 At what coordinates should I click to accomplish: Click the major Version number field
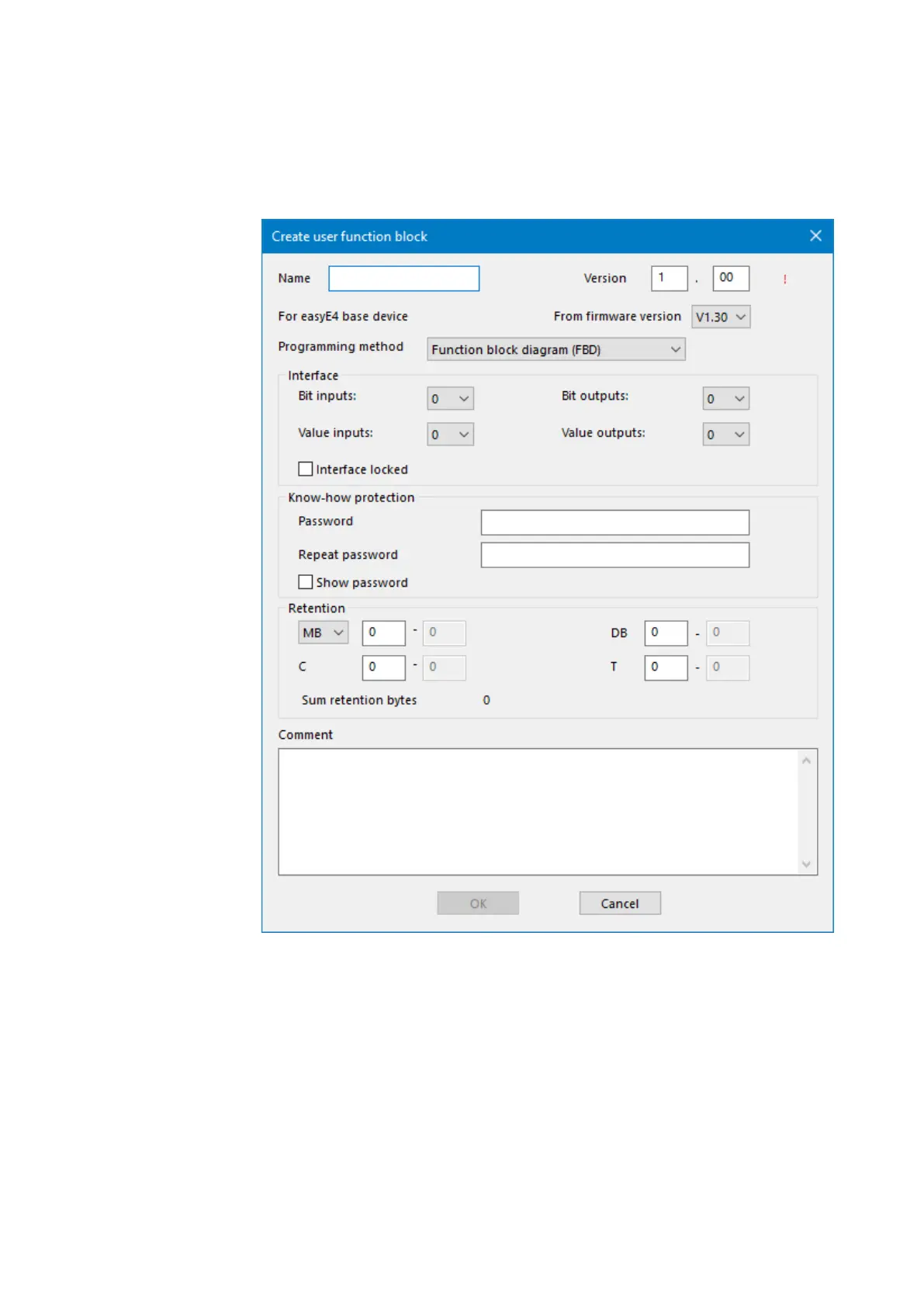click(669, 278)
